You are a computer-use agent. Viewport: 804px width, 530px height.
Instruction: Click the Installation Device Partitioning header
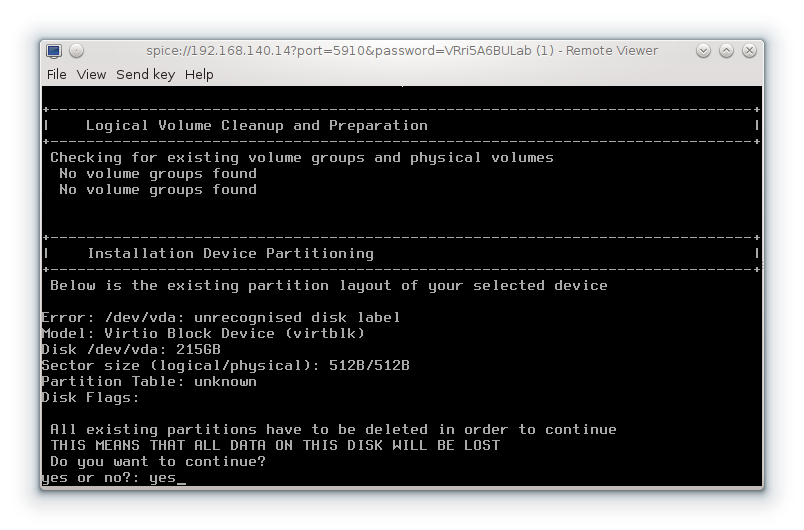[230, 254]
